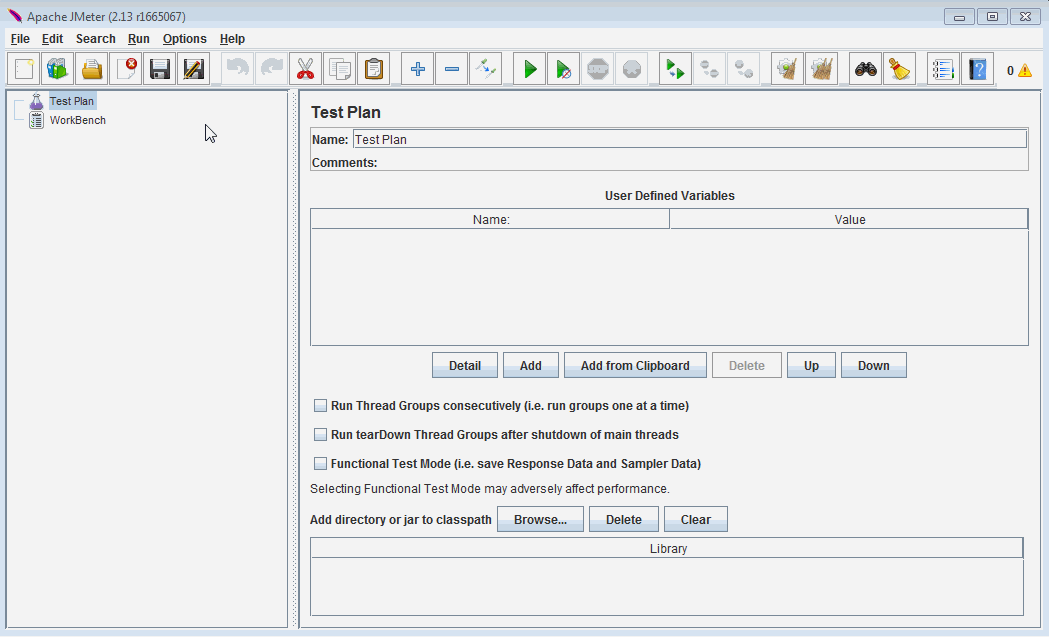The width and height of the screenshot is (1049, 637).
Task: Click the Undo arrow icon
Action: coord(237,69)
